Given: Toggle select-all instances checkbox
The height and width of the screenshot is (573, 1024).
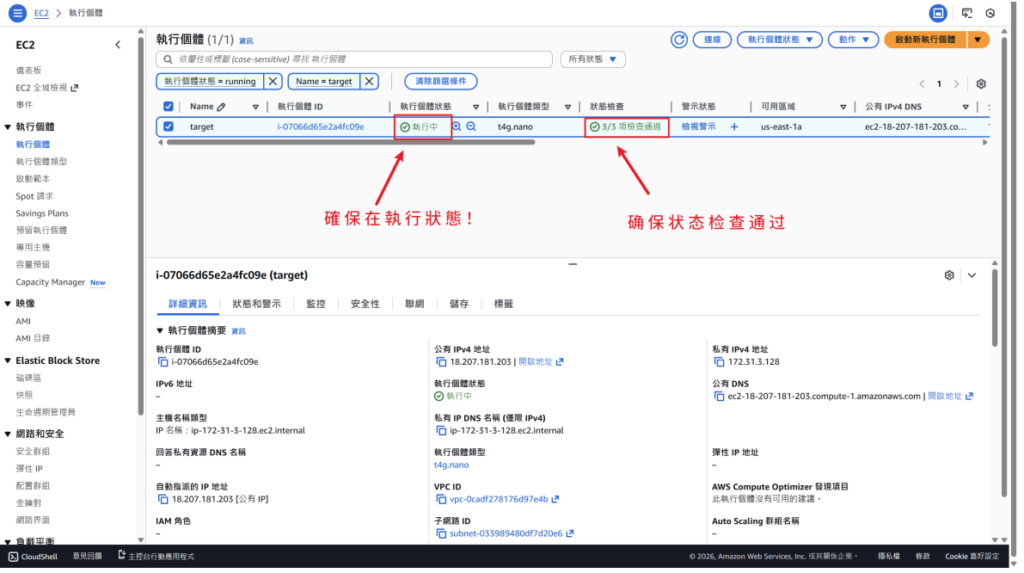Looking at the screenshot, I should coord(169,107).
